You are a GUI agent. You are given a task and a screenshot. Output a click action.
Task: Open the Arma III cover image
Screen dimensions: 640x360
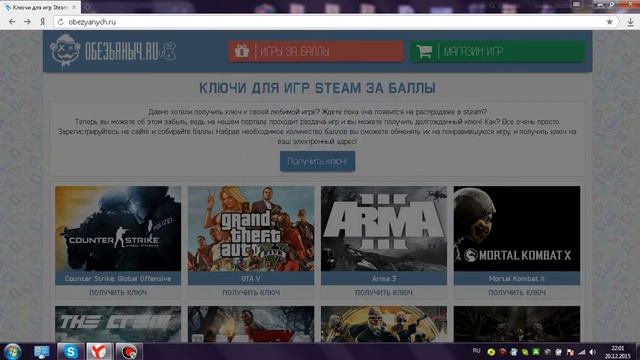384,229
